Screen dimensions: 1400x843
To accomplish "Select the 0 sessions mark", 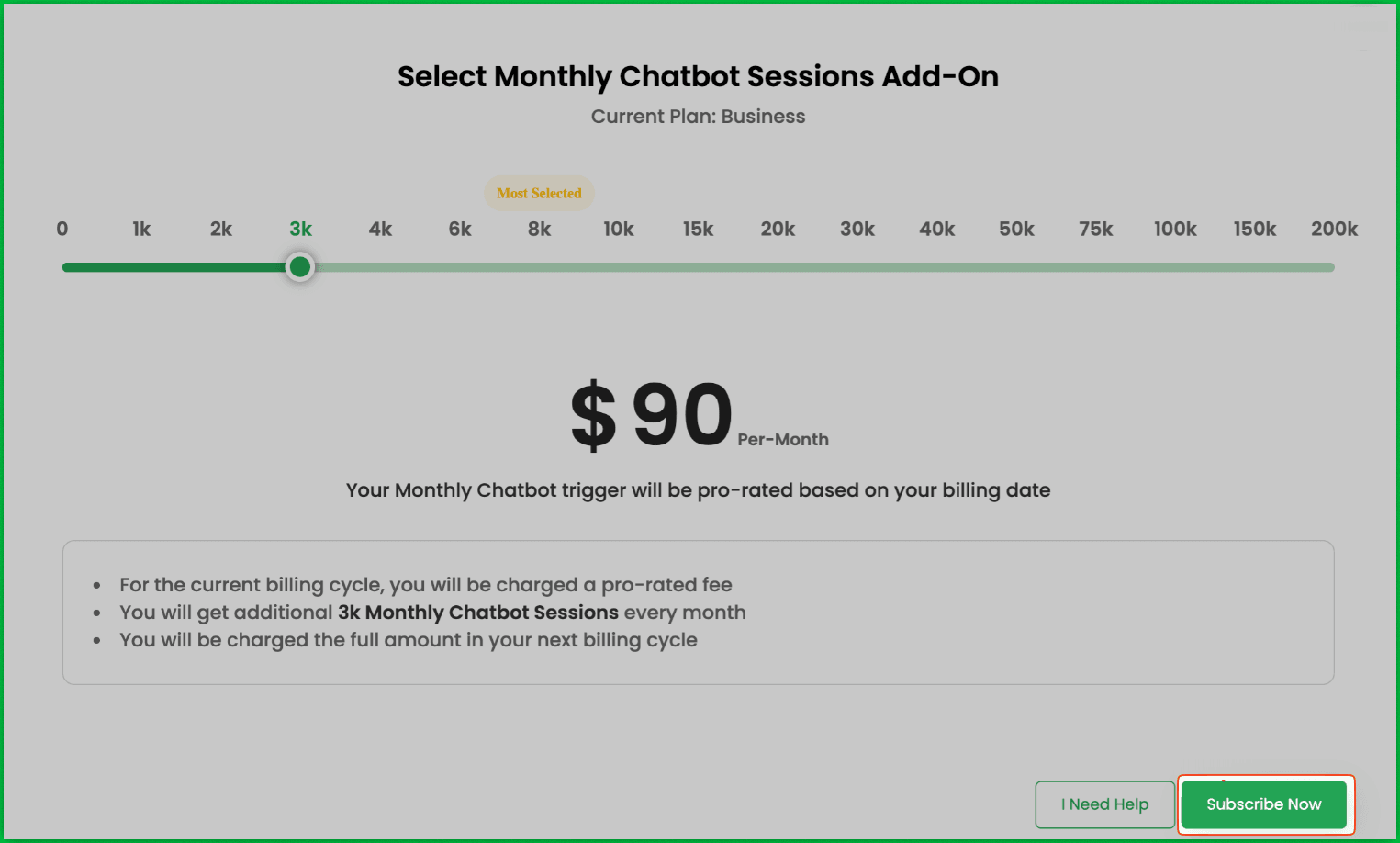I will 62,229.
